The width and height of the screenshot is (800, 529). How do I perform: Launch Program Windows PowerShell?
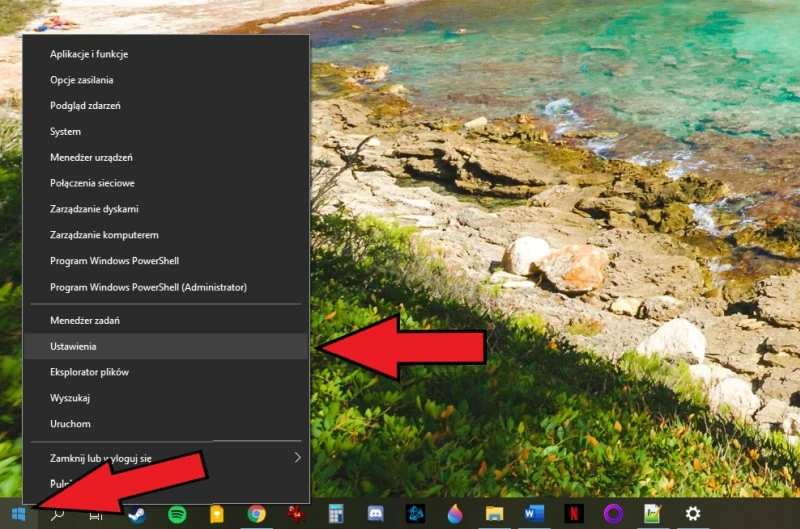[166, 261]
